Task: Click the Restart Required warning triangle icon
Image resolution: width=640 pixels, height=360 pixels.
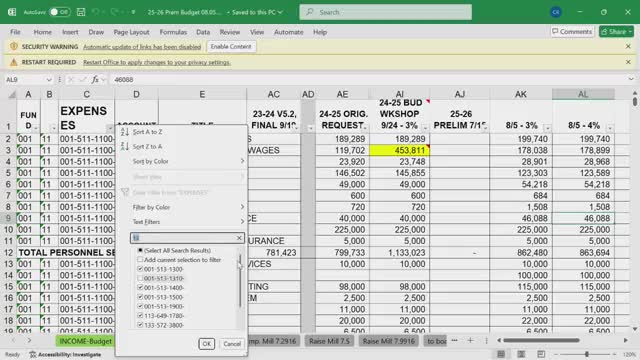Action: [x=13, y=62]
